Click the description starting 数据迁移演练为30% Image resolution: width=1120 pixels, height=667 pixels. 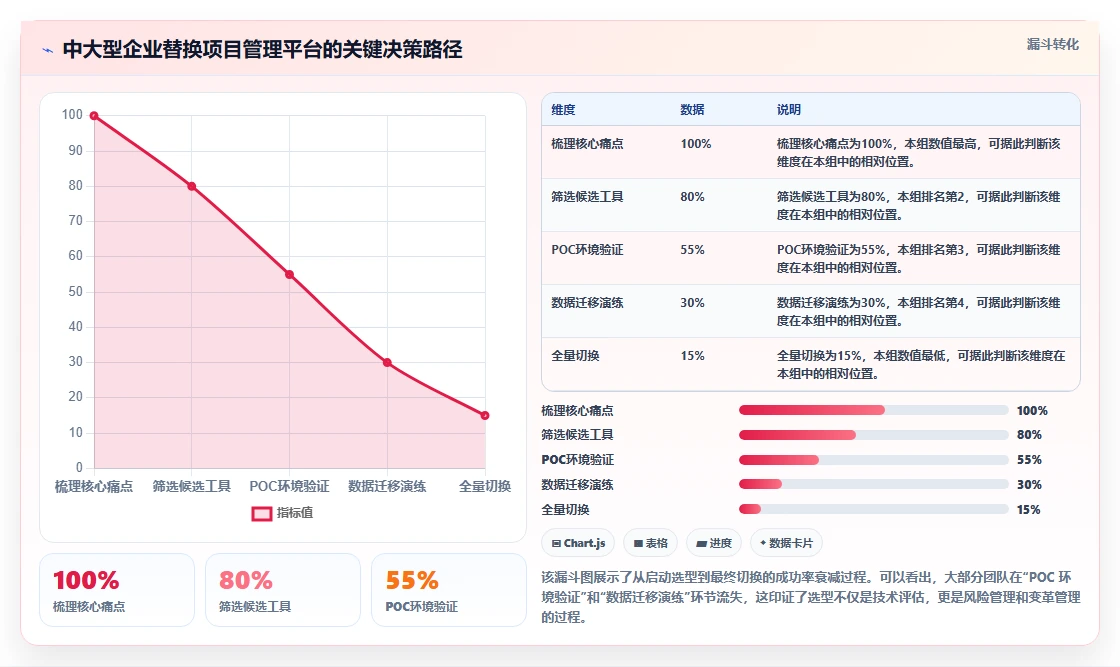[x=919, y=311]
